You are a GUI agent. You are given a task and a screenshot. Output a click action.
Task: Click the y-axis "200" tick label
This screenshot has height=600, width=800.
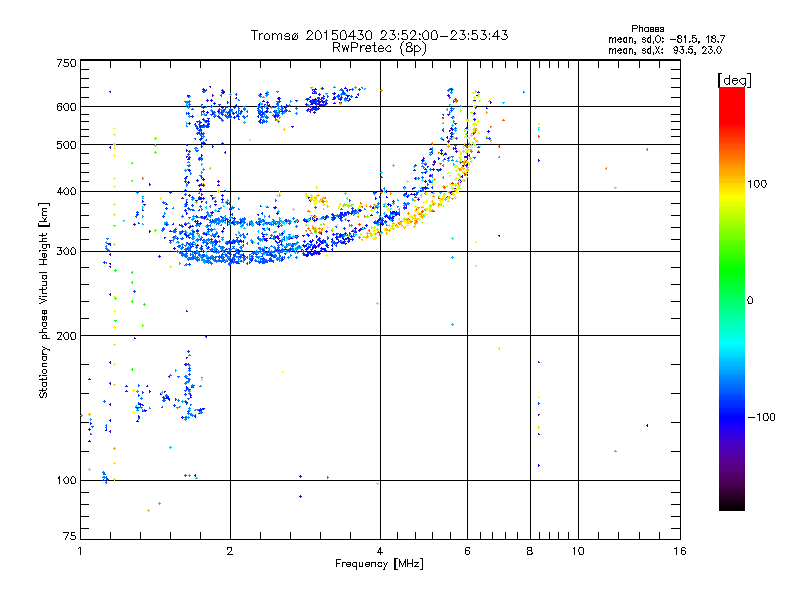(66, 336)
